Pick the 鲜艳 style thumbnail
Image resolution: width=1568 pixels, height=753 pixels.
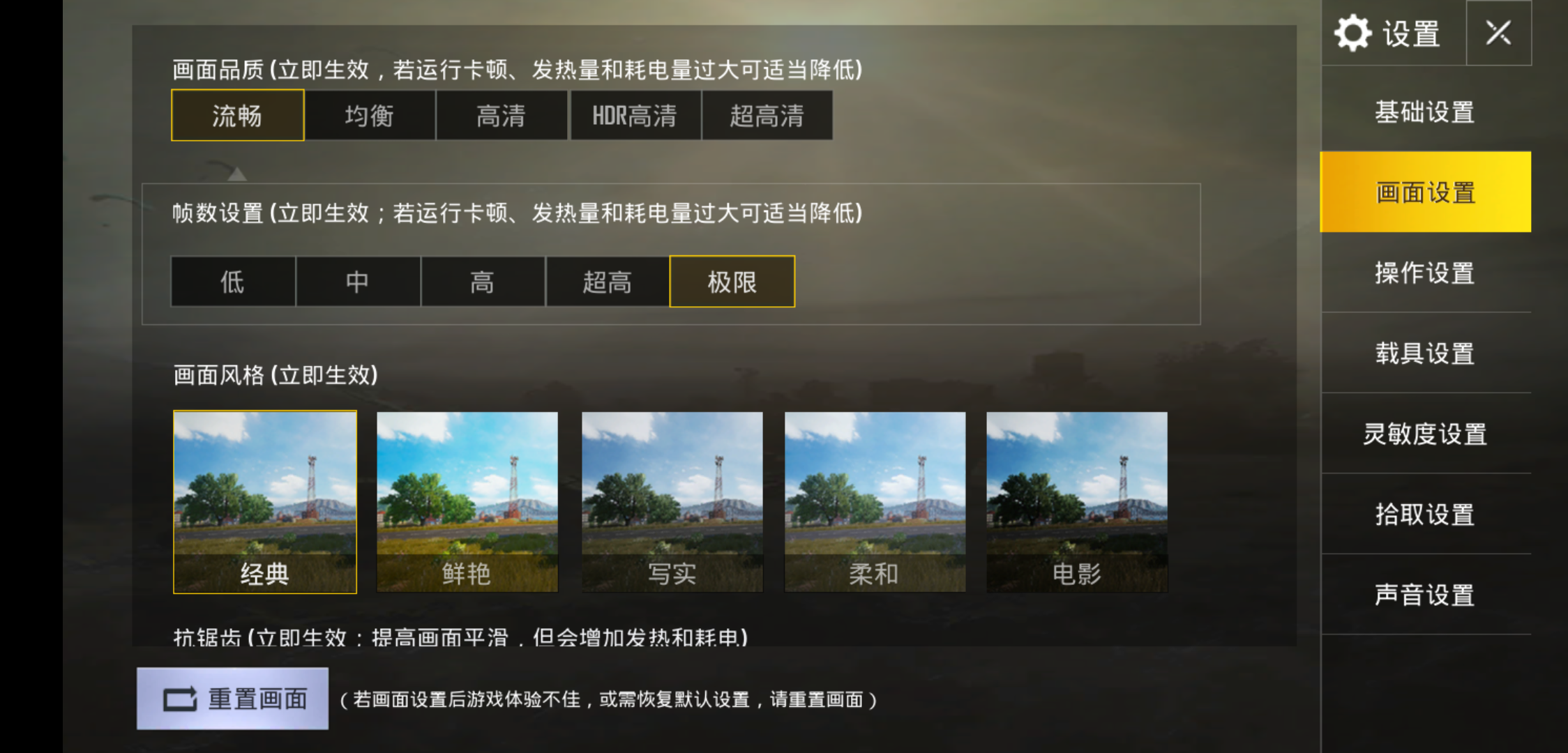467,502
